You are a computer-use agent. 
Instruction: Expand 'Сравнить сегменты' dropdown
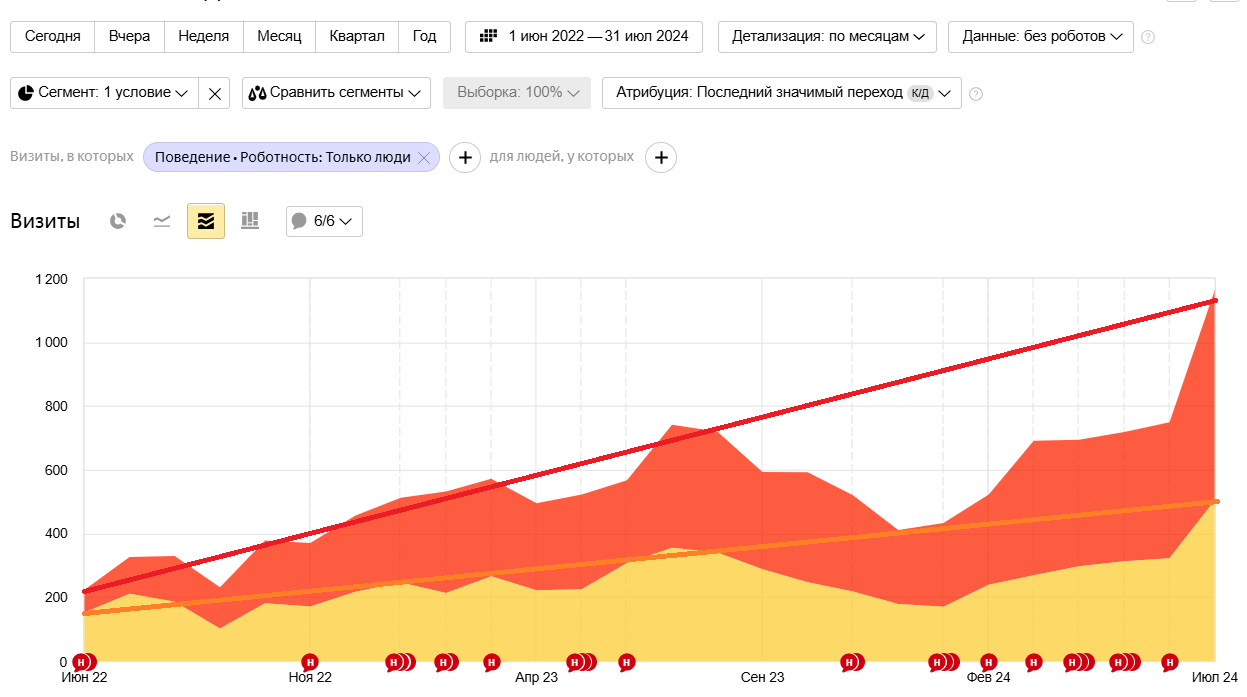tap(336, 93)
